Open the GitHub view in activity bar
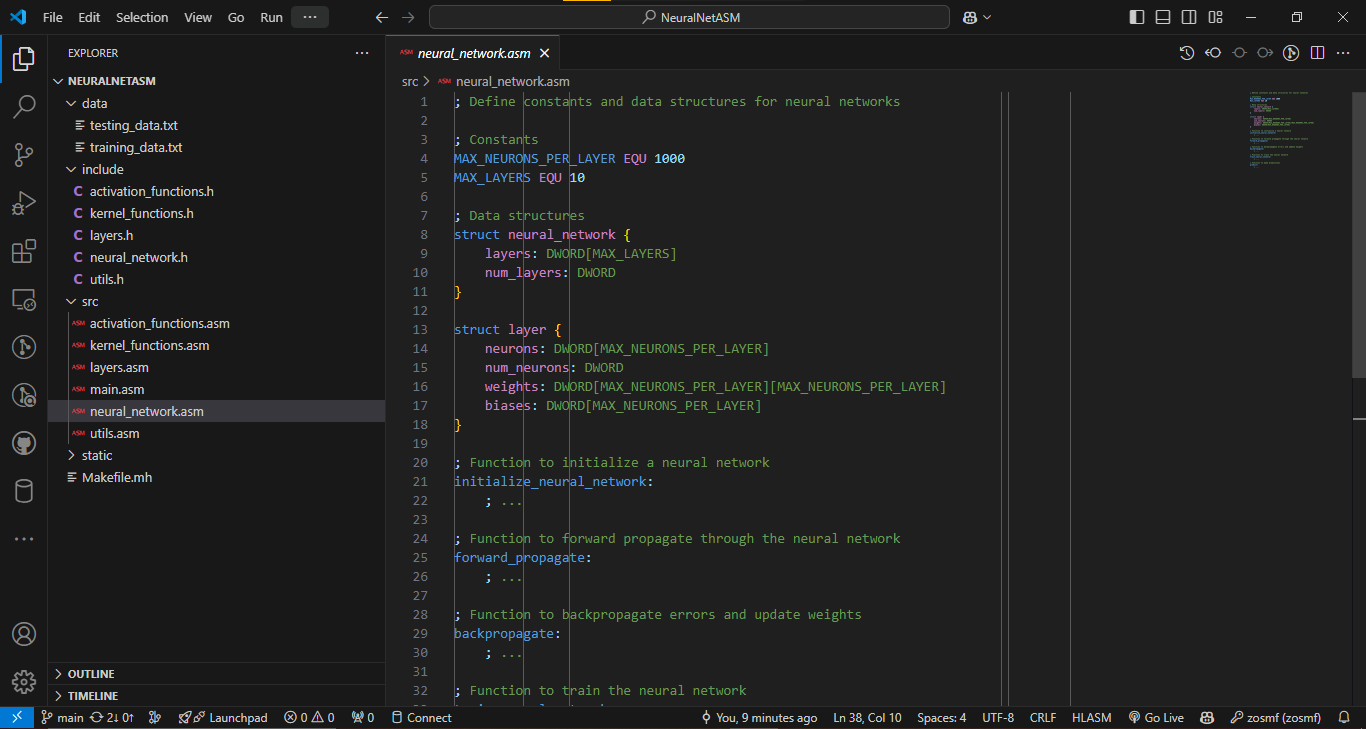 pos(24,443)
